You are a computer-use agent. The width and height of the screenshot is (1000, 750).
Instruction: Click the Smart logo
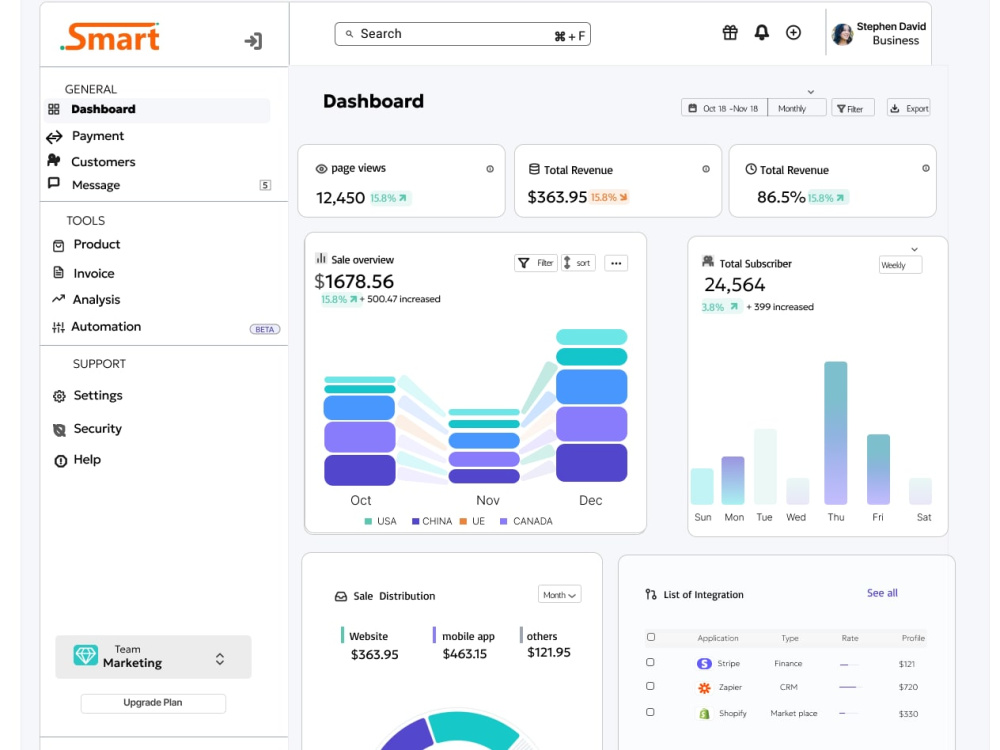(x=110, y=37)
